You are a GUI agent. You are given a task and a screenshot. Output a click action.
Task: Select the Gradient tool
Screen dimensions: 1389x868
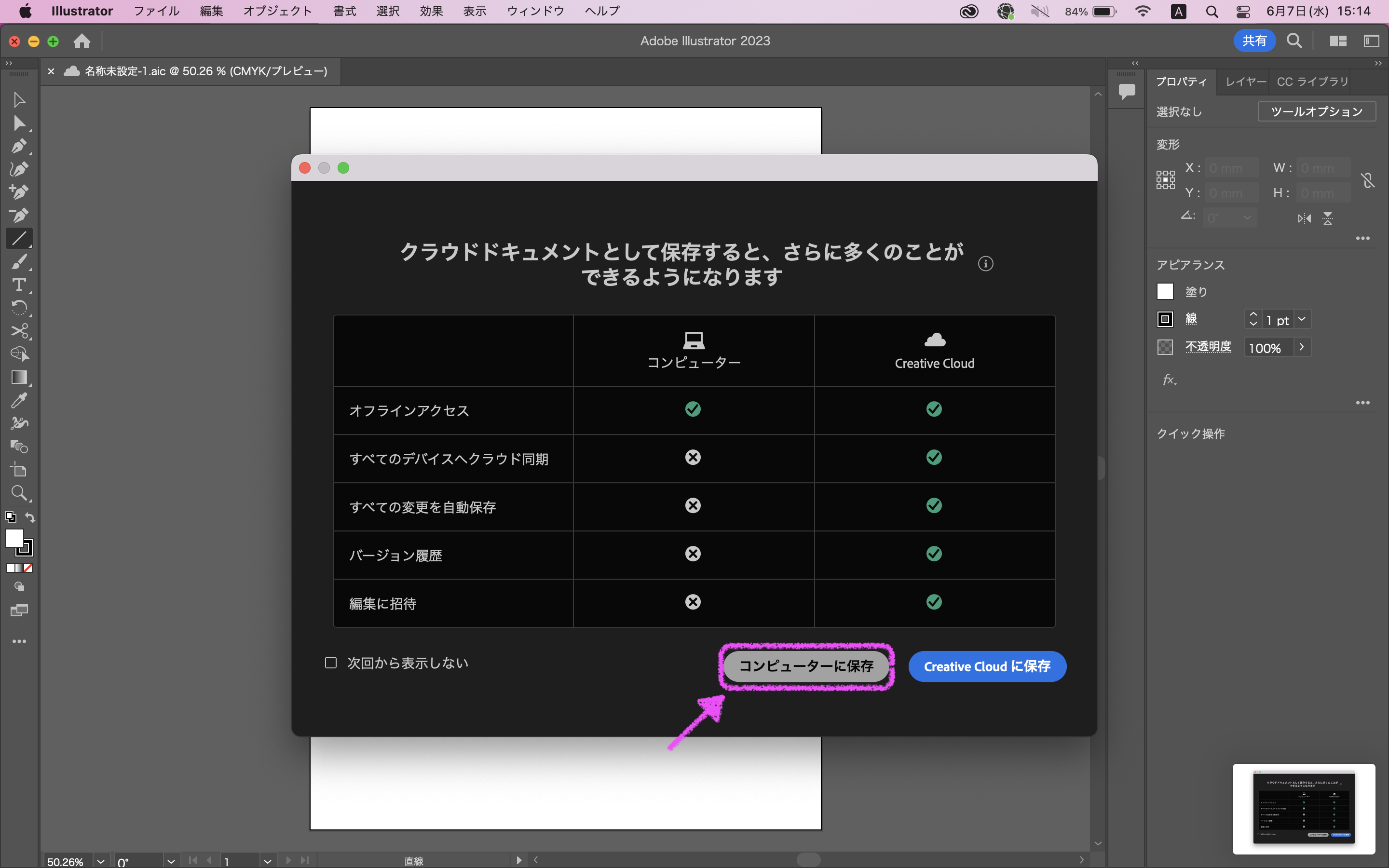click(18, 377)
